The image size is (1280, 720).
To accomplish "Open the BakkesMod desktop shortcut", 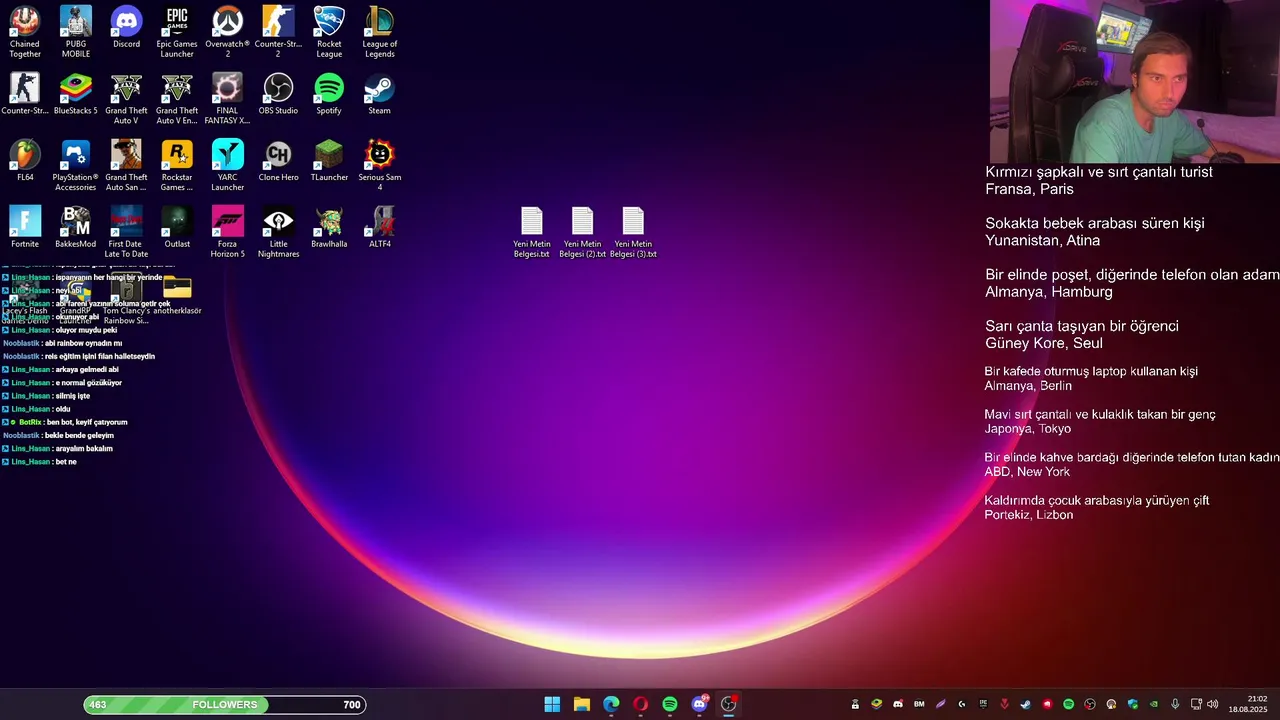I will click(x=76, y=227).
